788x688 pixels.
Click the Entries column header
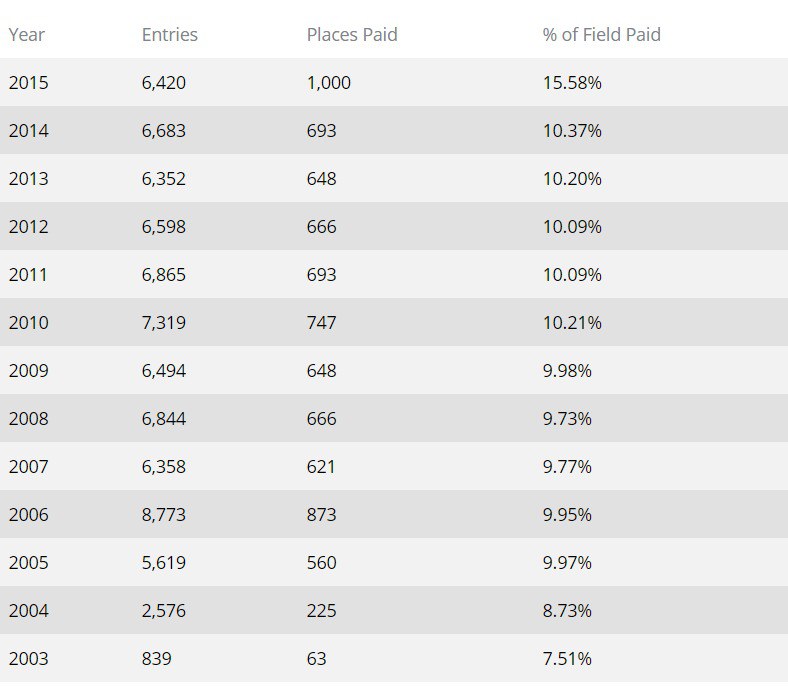(170, 35)
